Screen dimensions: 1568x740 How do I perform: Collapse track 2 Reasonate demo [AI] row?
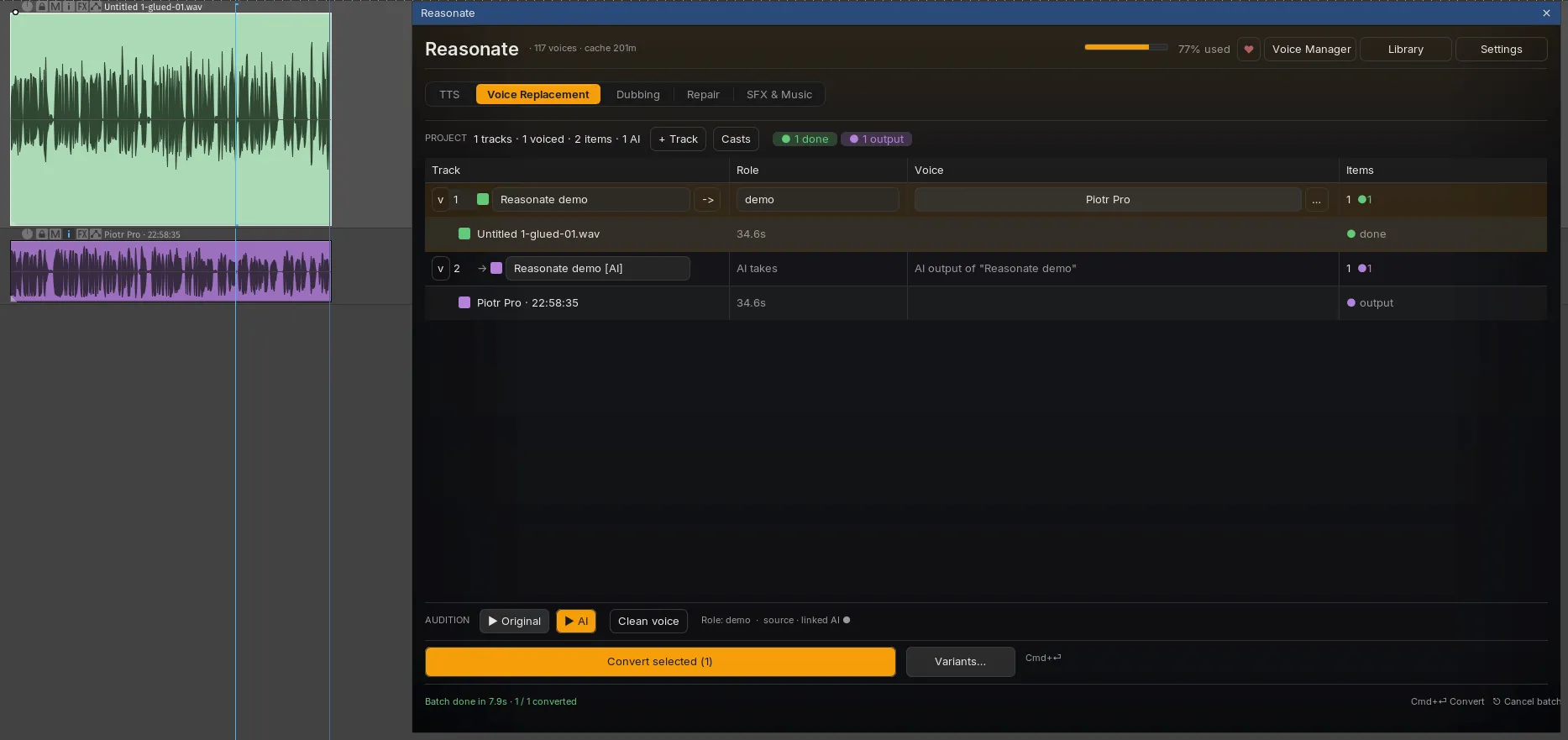click(440, 268)
